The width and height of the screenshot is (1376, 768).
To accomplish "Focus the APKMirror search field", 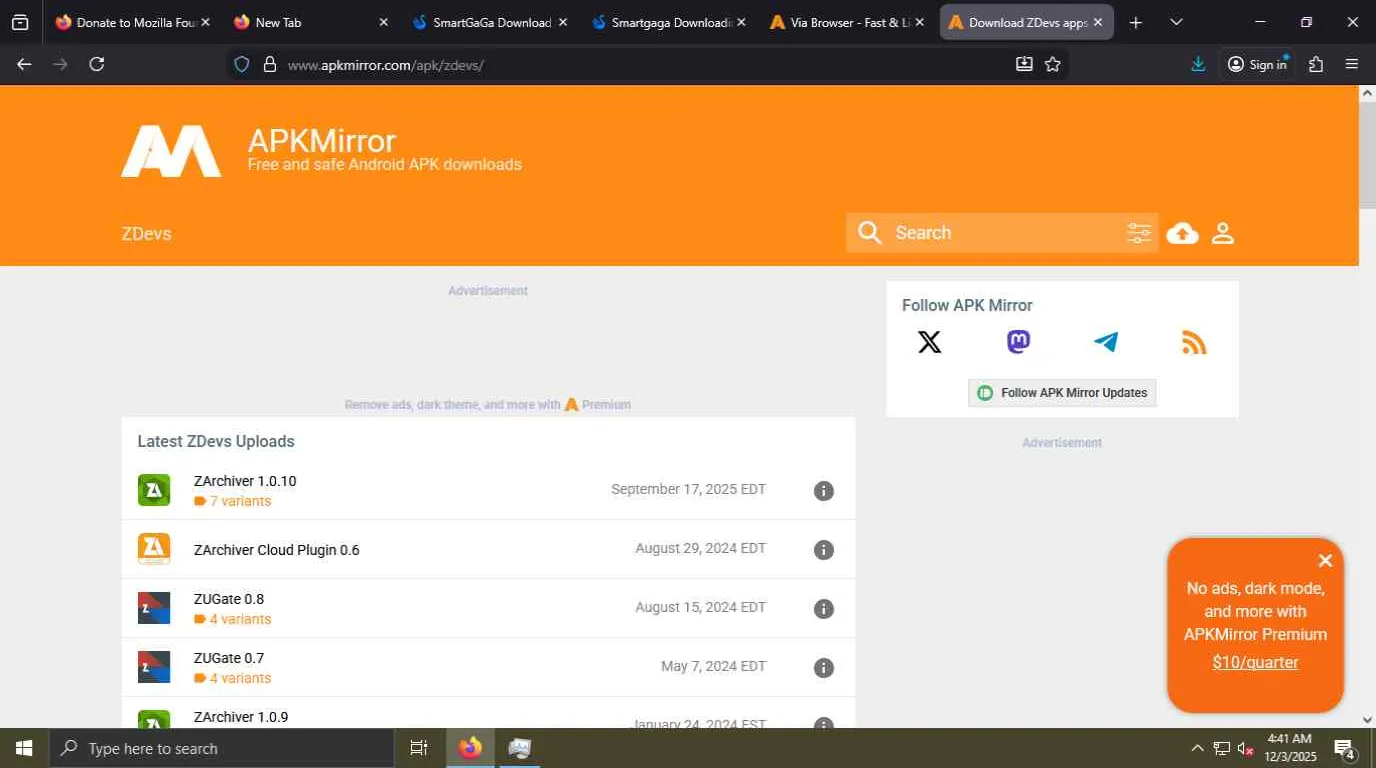I will point(1003,233).
